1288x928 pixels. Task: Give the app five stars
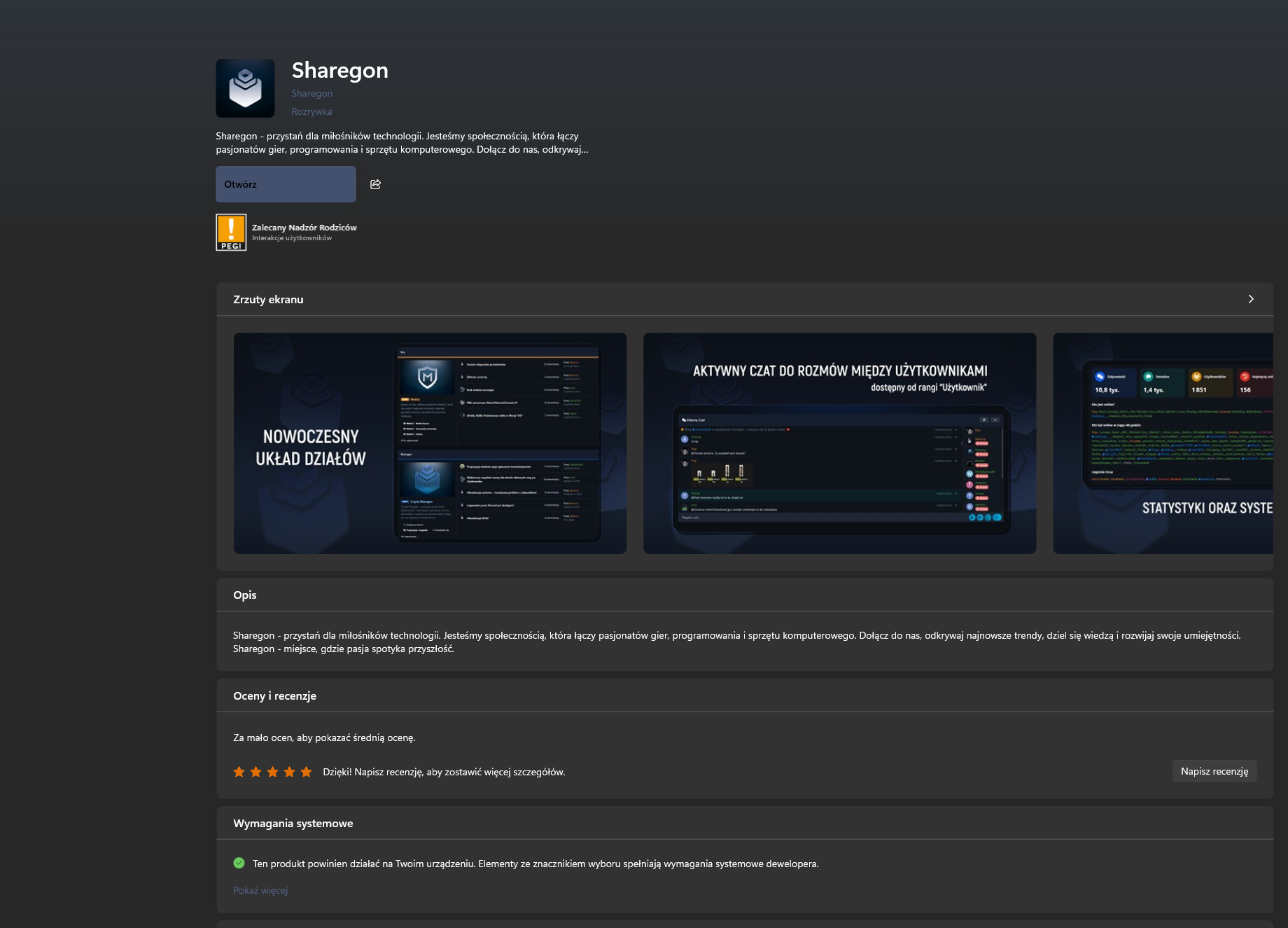306,772
